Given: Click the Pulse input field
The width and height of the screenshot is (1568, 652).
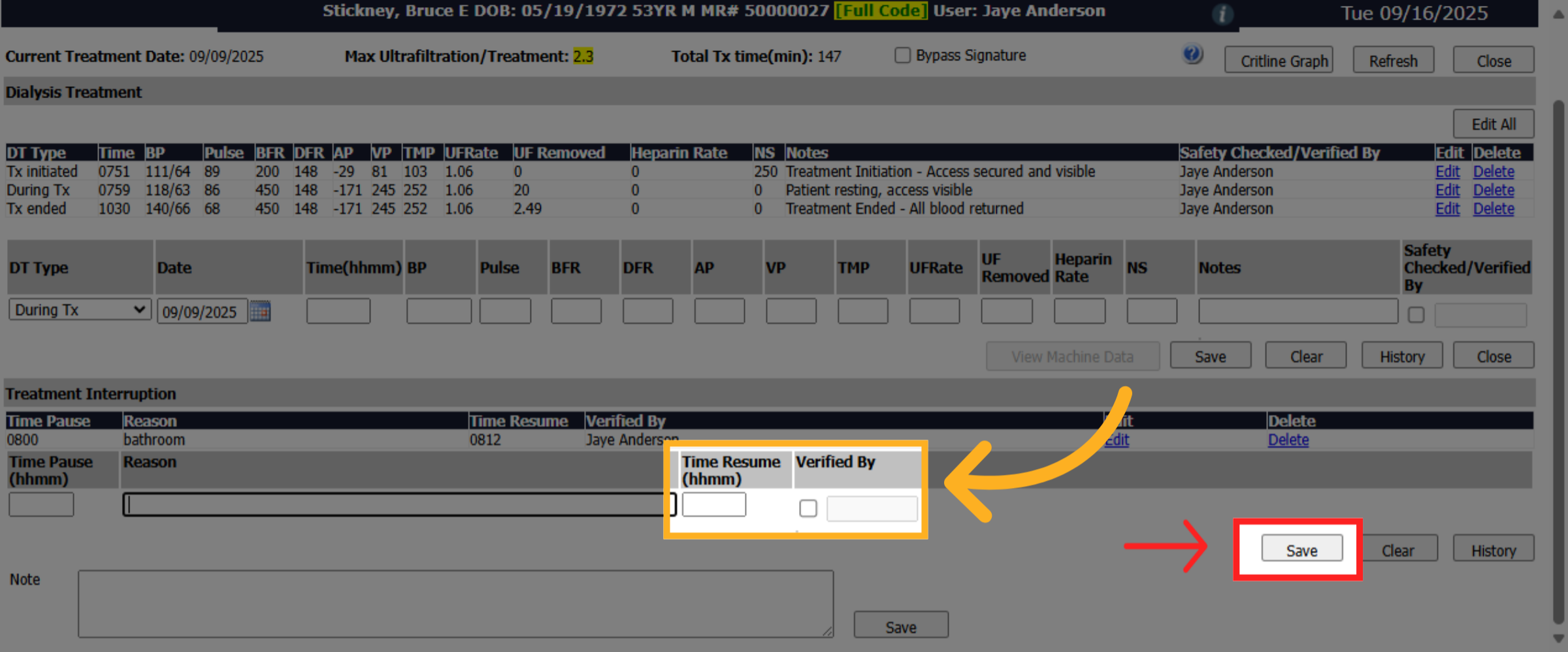Looking at the screenshot, I should pyautogui.click(x=505, y=310).
